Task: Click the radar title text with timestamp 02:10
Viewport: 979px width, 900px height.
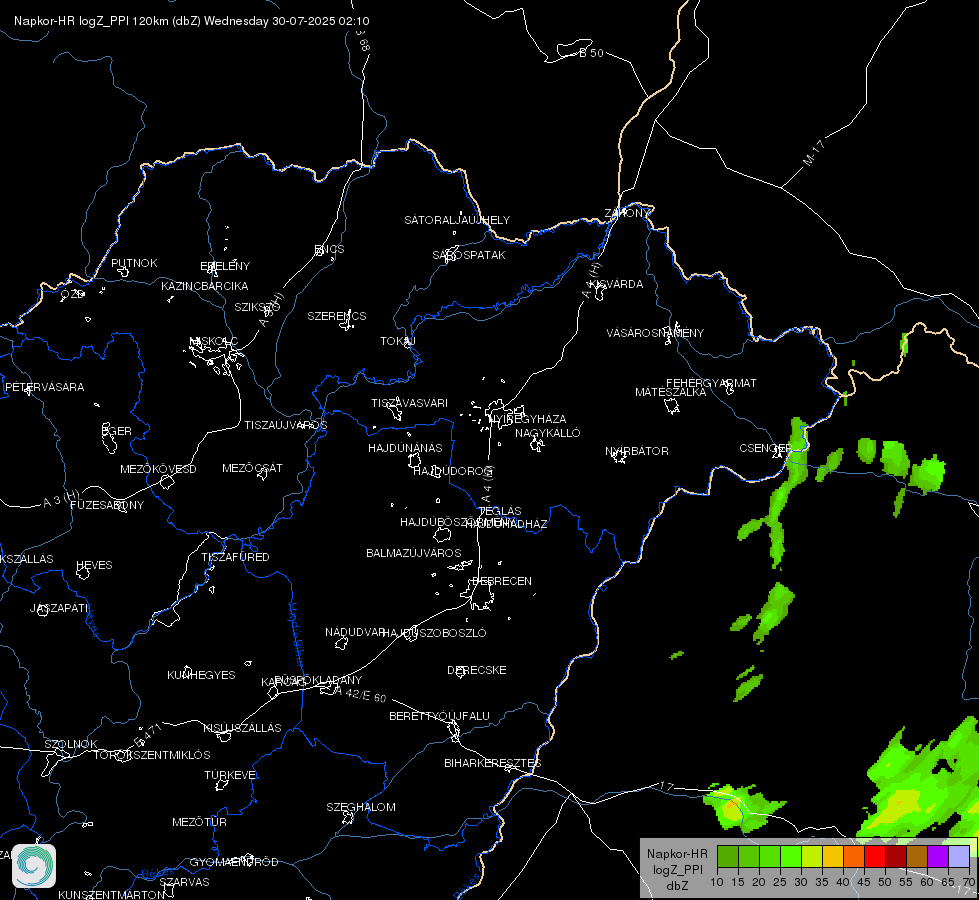Action: pos(192,21)
